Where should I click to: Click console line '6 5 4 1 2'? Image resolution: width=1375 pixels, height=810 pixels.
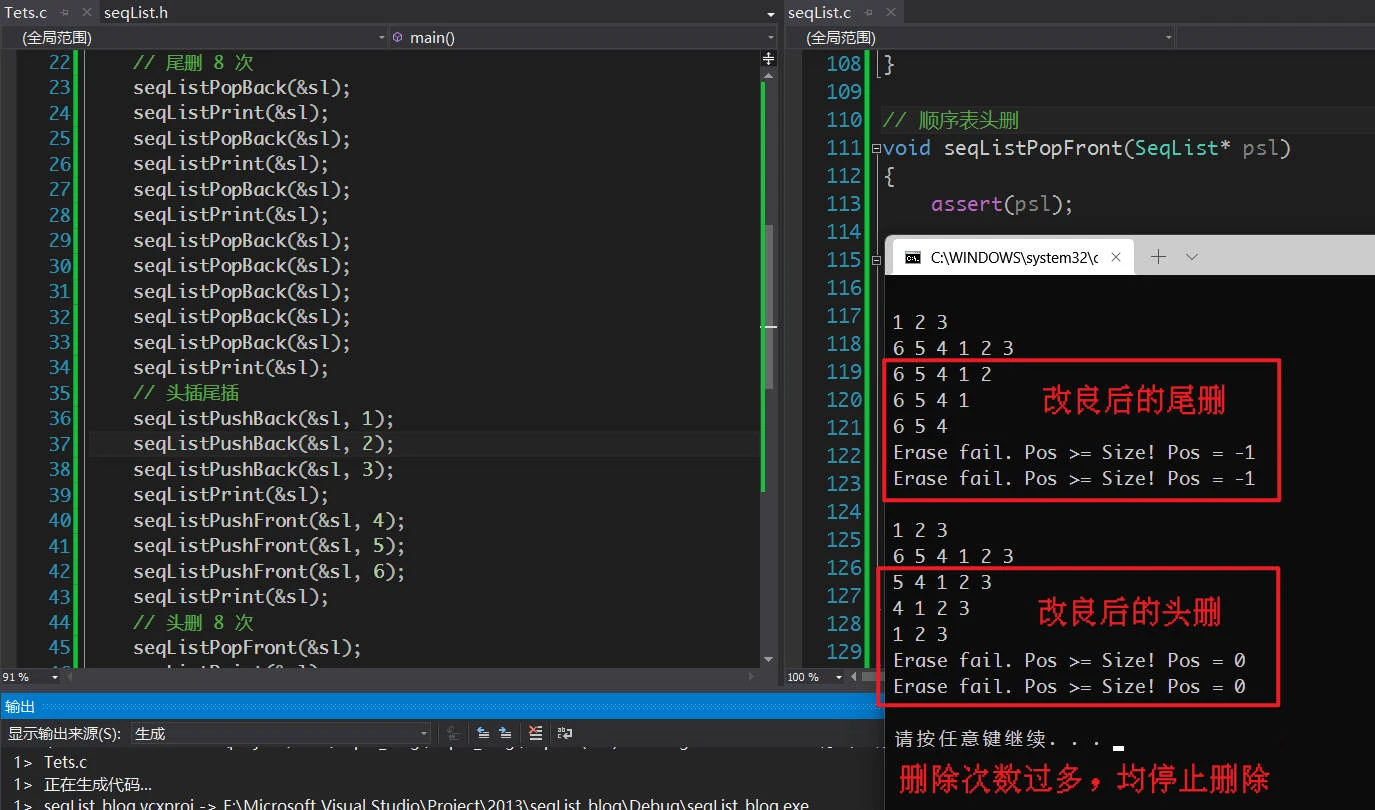pos(942,374)
